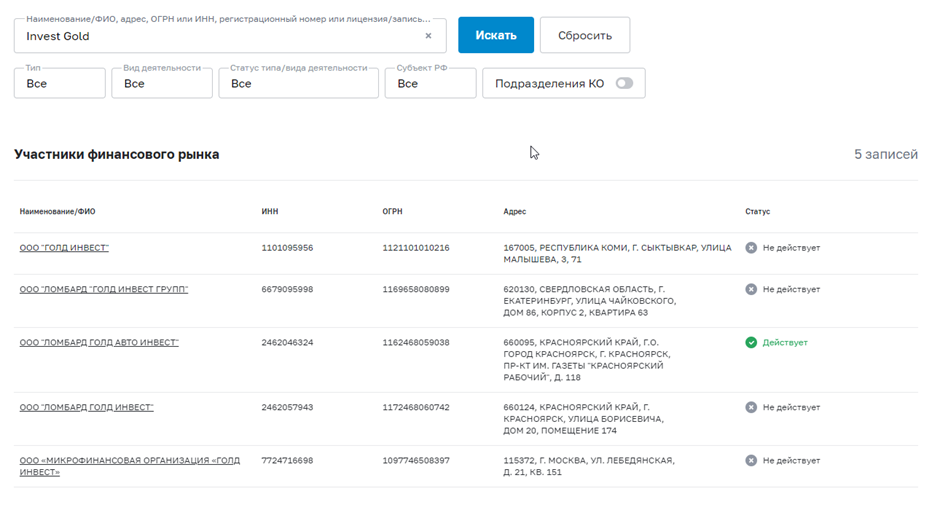Click the OGRN value 1172468060742

pos(416,407)
